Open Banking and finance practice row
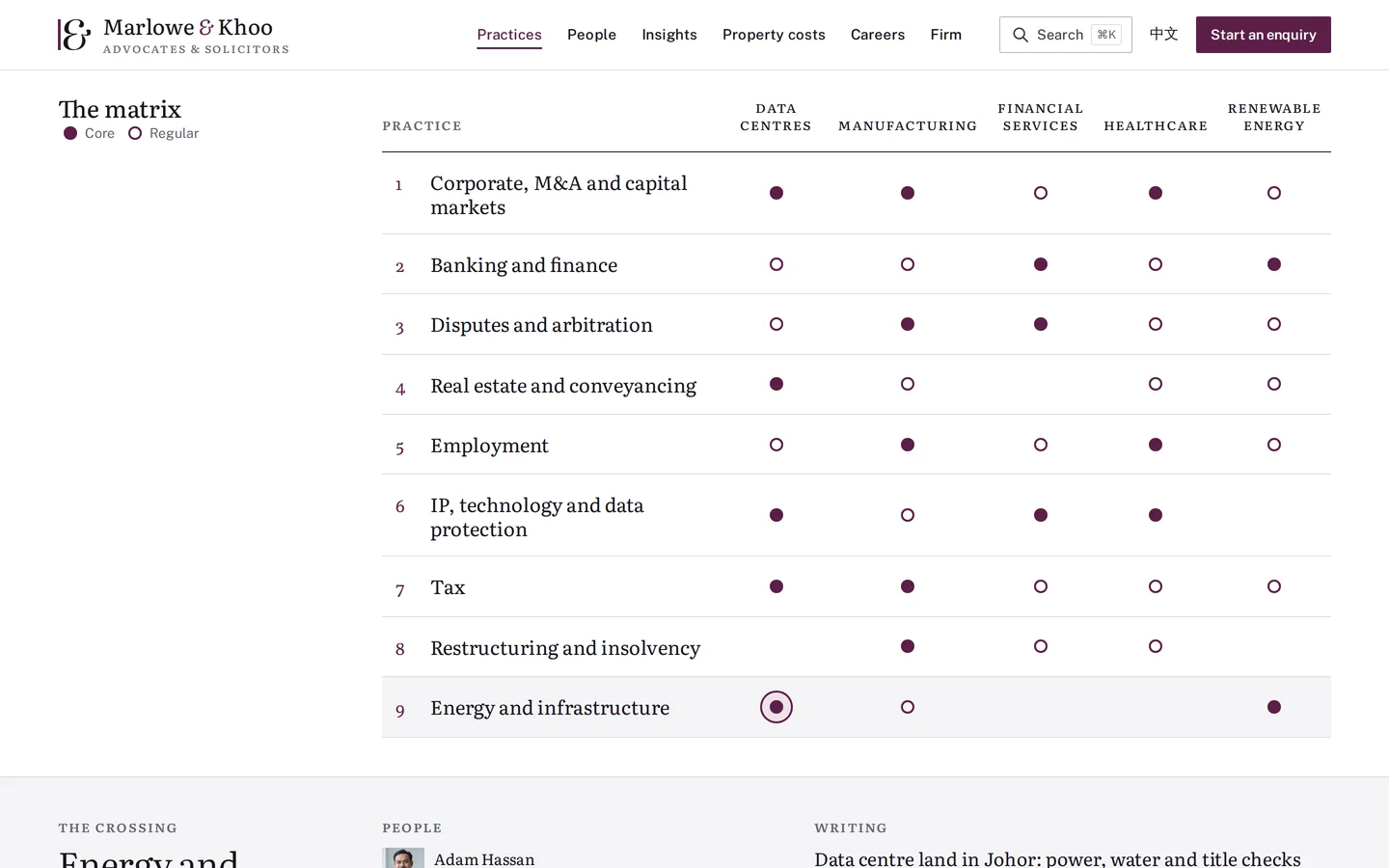Viewport: 1389px width, 868px height. 857,264
